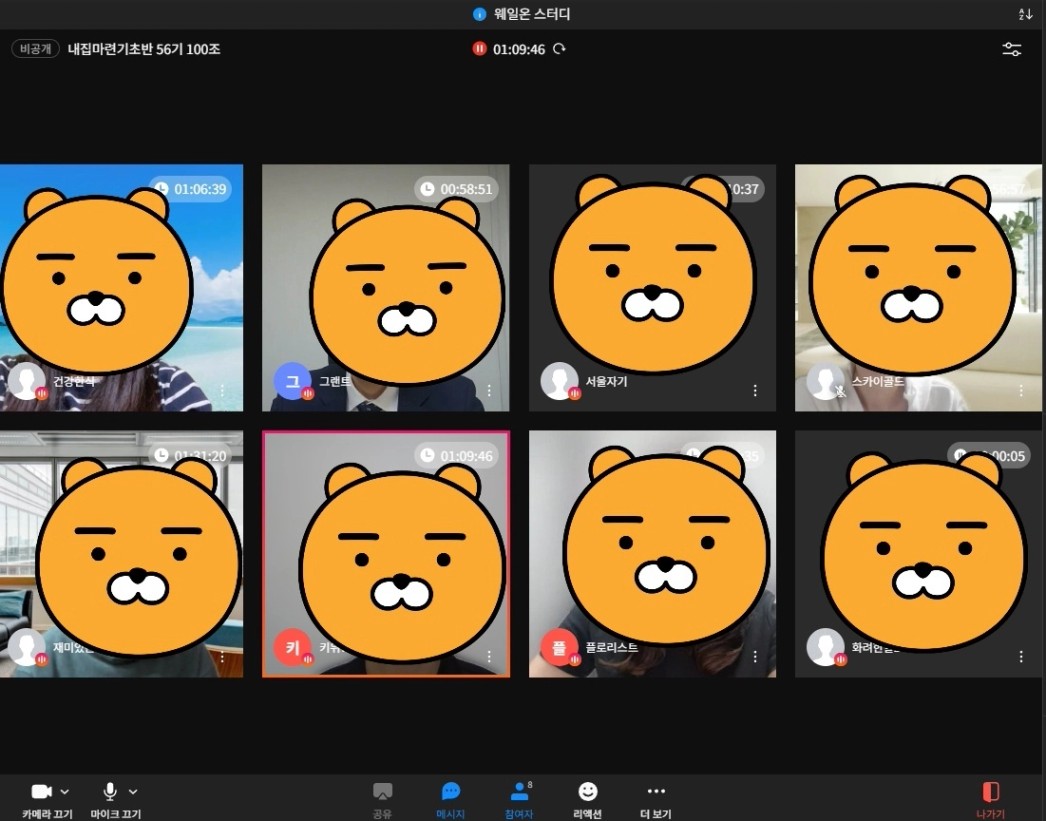Open the 참여자 participants list
This screenshot has height=821, width=1046.
(x=519, y=799)
